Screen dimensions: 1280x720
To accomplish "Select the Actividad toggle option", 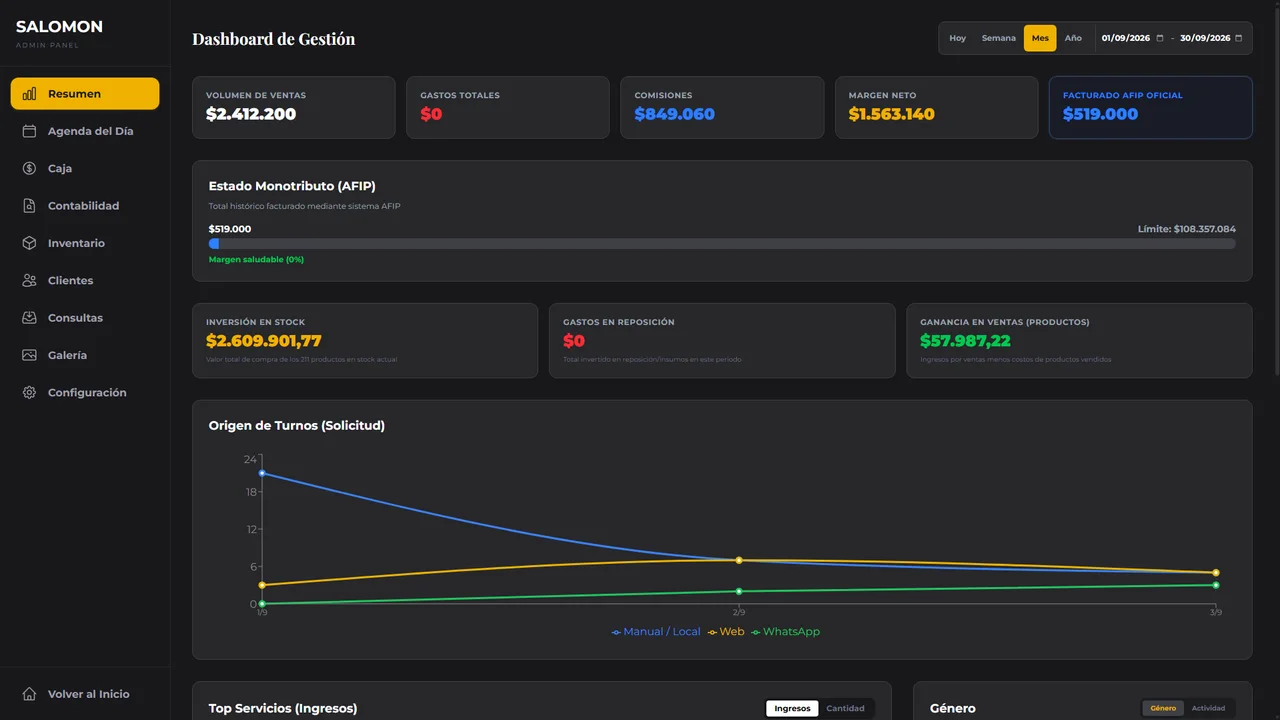I will (1208, 708).
